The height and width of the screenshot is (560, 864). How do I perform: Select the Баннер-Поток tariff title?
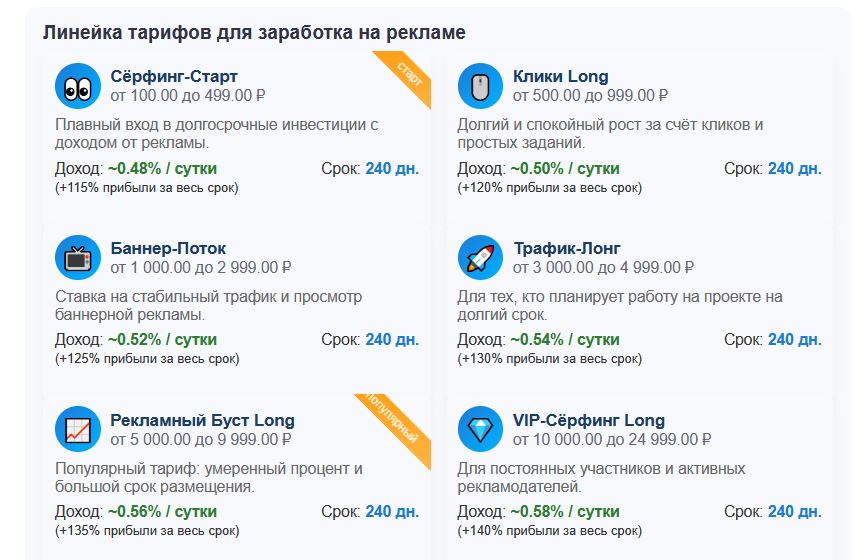(x=168, y=248)
